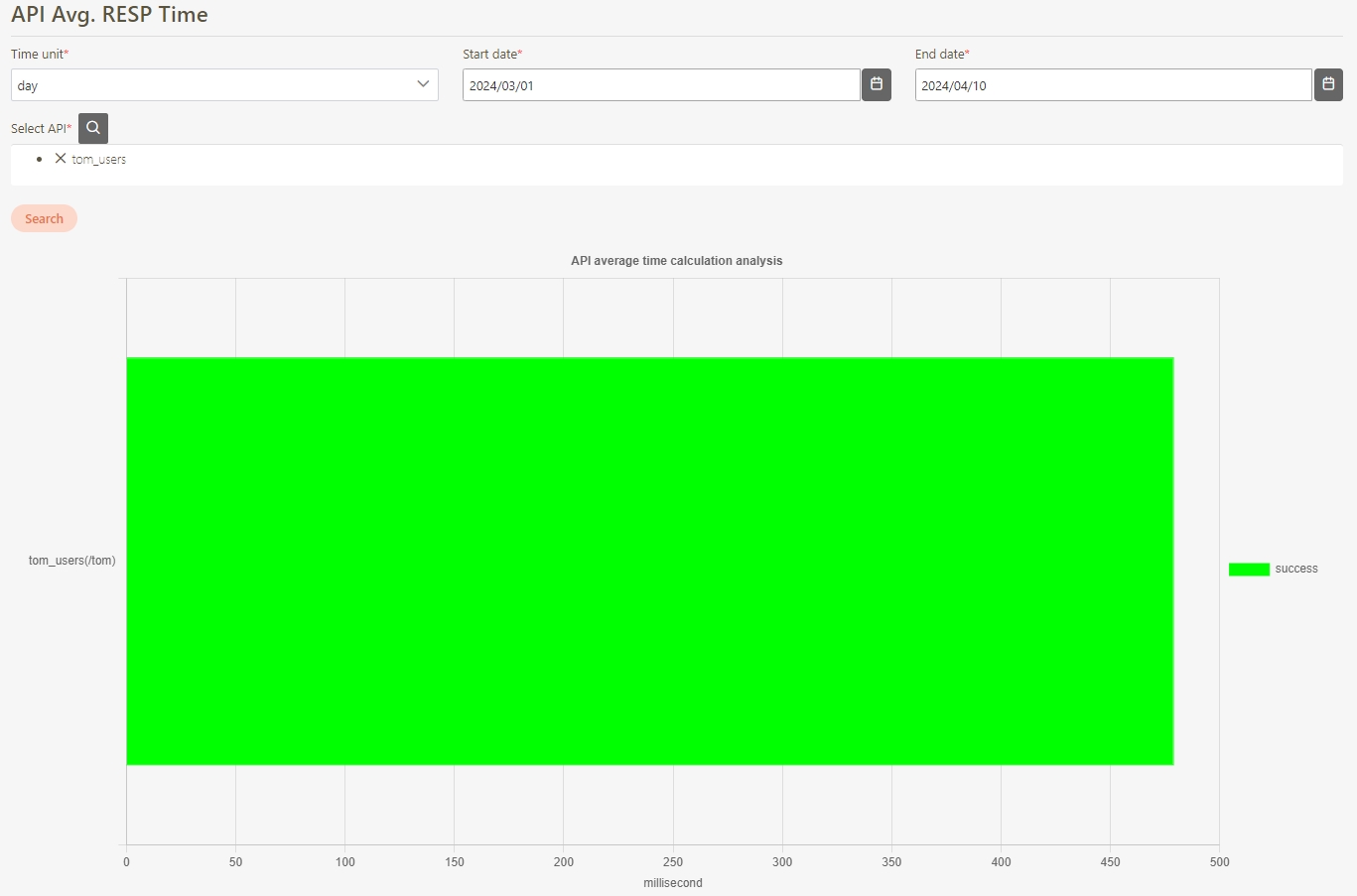Click the green tom_users response time bar
Image resolution: width=1357 pixels, height=896 pixels.
pos(649,561)
